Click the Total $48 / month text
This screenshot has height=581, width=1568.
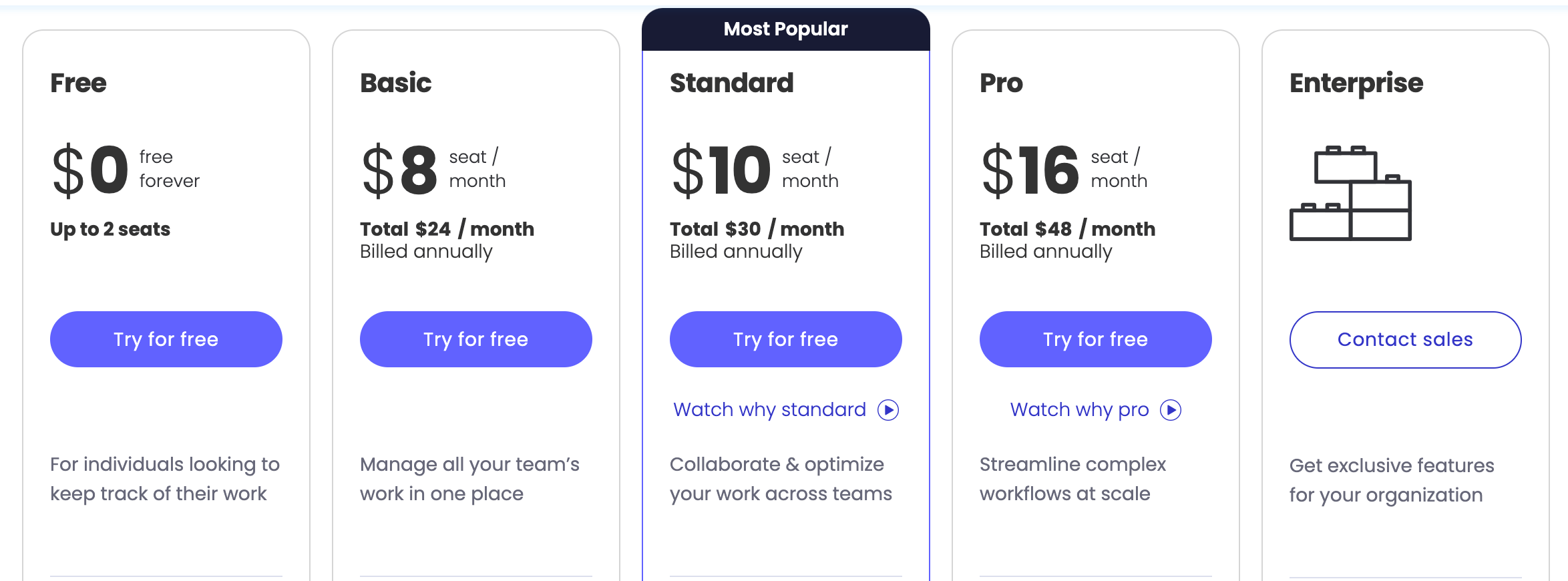[x=1067, y=229]
